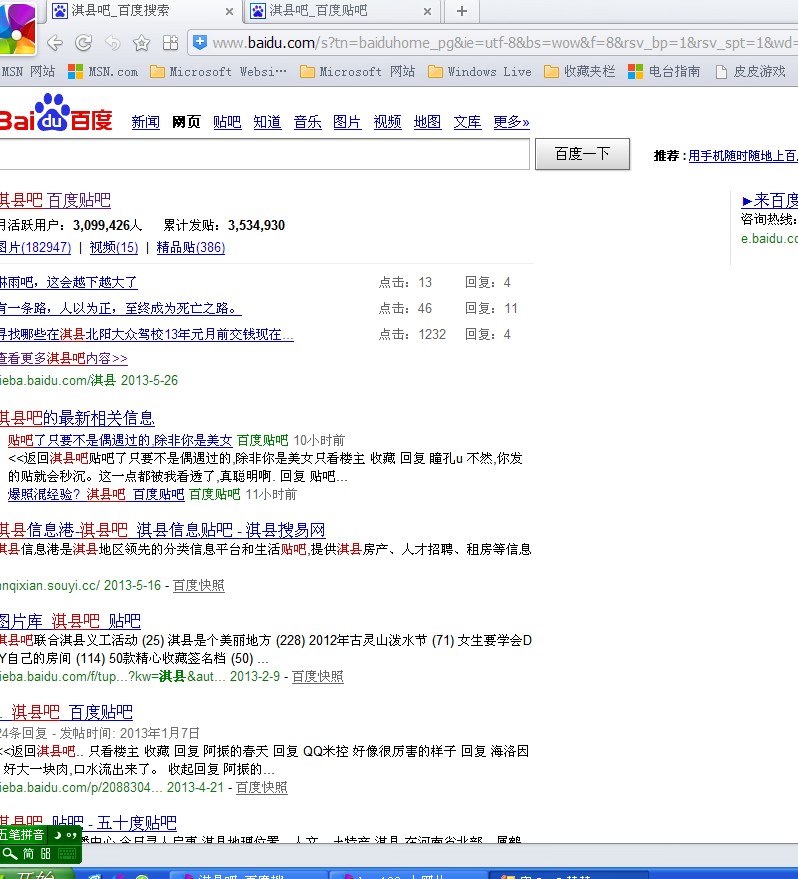Image resolution: width=798 pixels, height=879 pixels.
Task: Open post 有一条路，人以为正
Action: tap(120, 308)
